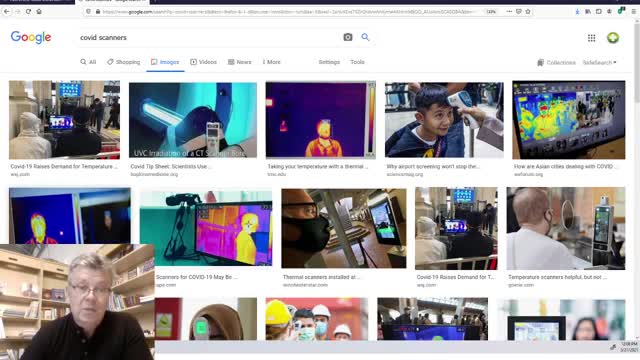This screenshot has width=640, height=360.
Task: Open the 'Taking your temperature with a thermal' image
Action: tap(320, 120)
